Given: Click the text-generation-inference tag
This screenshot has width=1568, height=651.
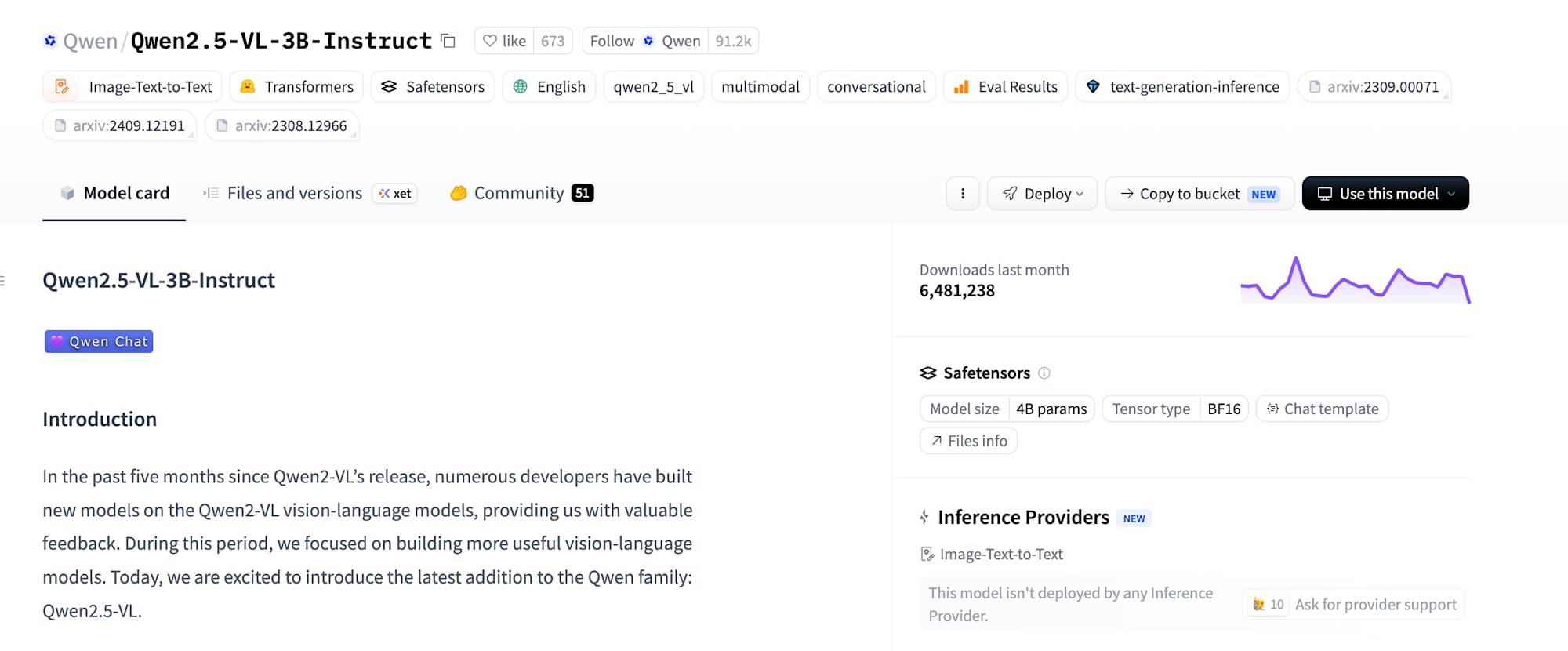Looking at the screenshot, I should [x=1182, y=86].
